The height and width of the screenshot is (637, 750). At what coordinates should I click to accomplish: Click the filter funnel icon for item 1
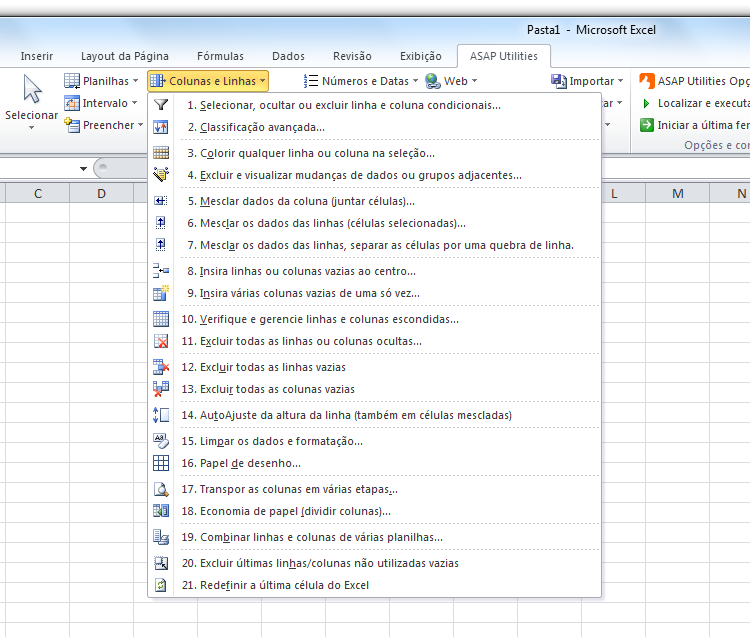161,105
